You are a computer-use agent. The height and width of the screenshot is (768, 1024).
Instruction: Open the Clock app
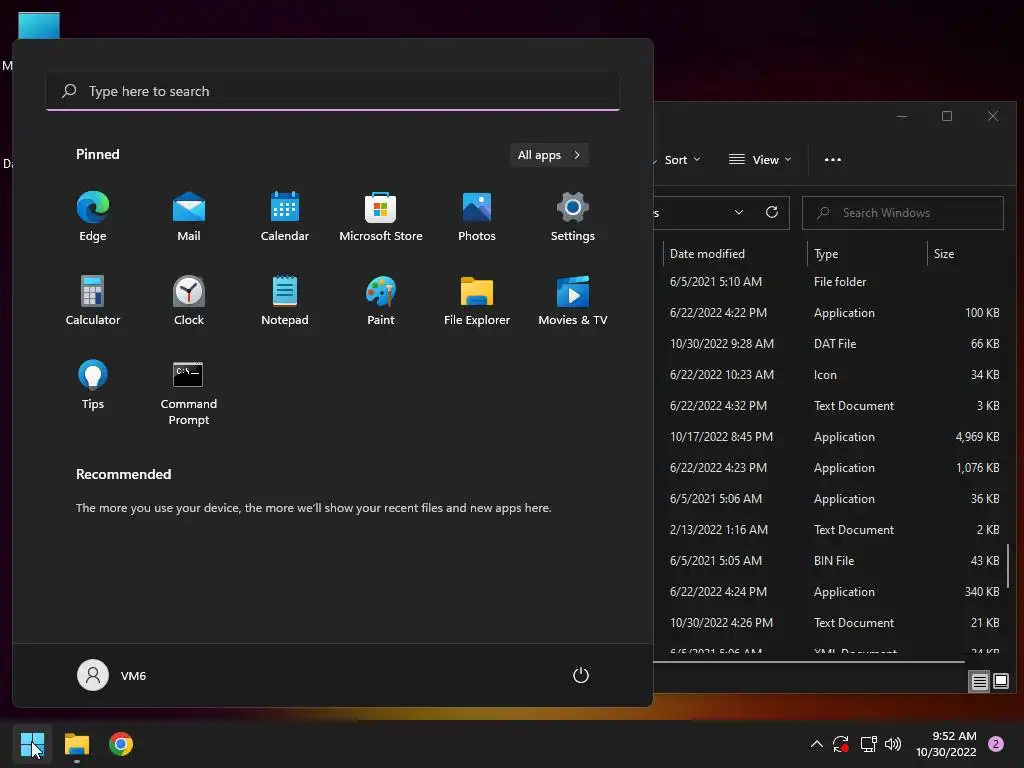[x=189, y=300]
